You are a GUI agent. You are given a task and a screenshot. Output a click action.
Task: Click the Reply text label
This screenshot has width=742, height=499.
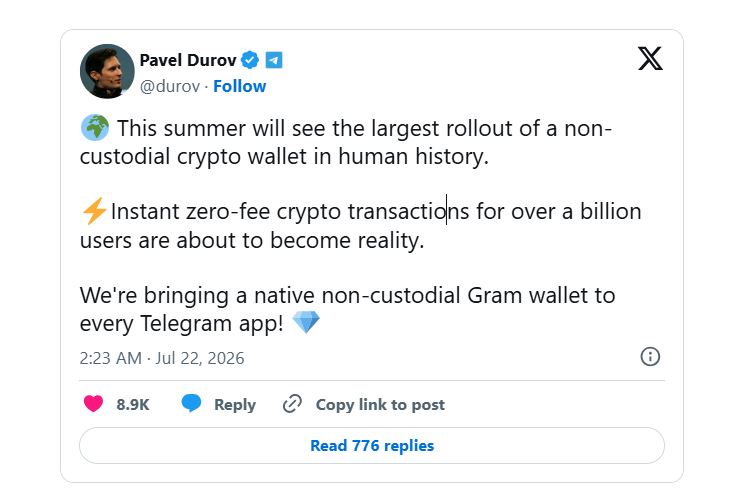point(235,404)
